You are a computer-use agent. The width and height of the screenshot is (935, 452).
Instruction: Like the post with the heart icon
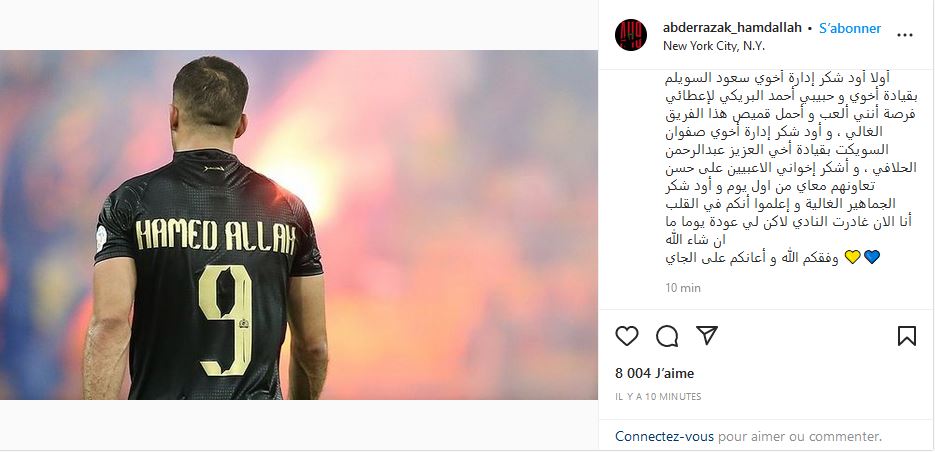[627, 336]
